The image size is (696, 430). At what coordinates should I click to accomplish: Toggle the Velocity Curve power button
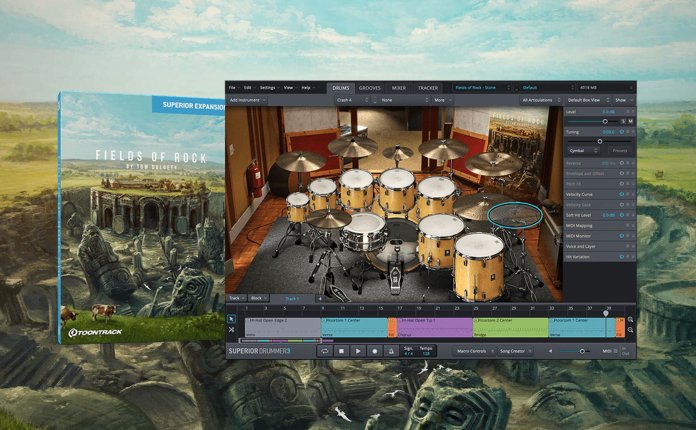(x=621, y=194)
